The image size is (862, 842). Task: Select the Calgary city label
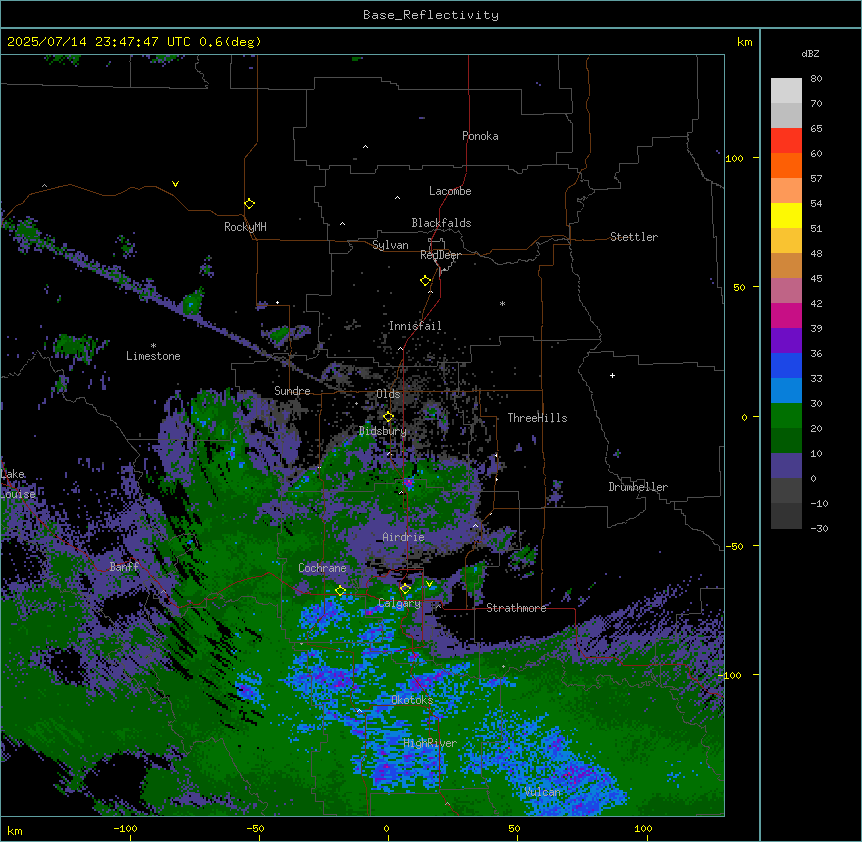tap(399, 603)
